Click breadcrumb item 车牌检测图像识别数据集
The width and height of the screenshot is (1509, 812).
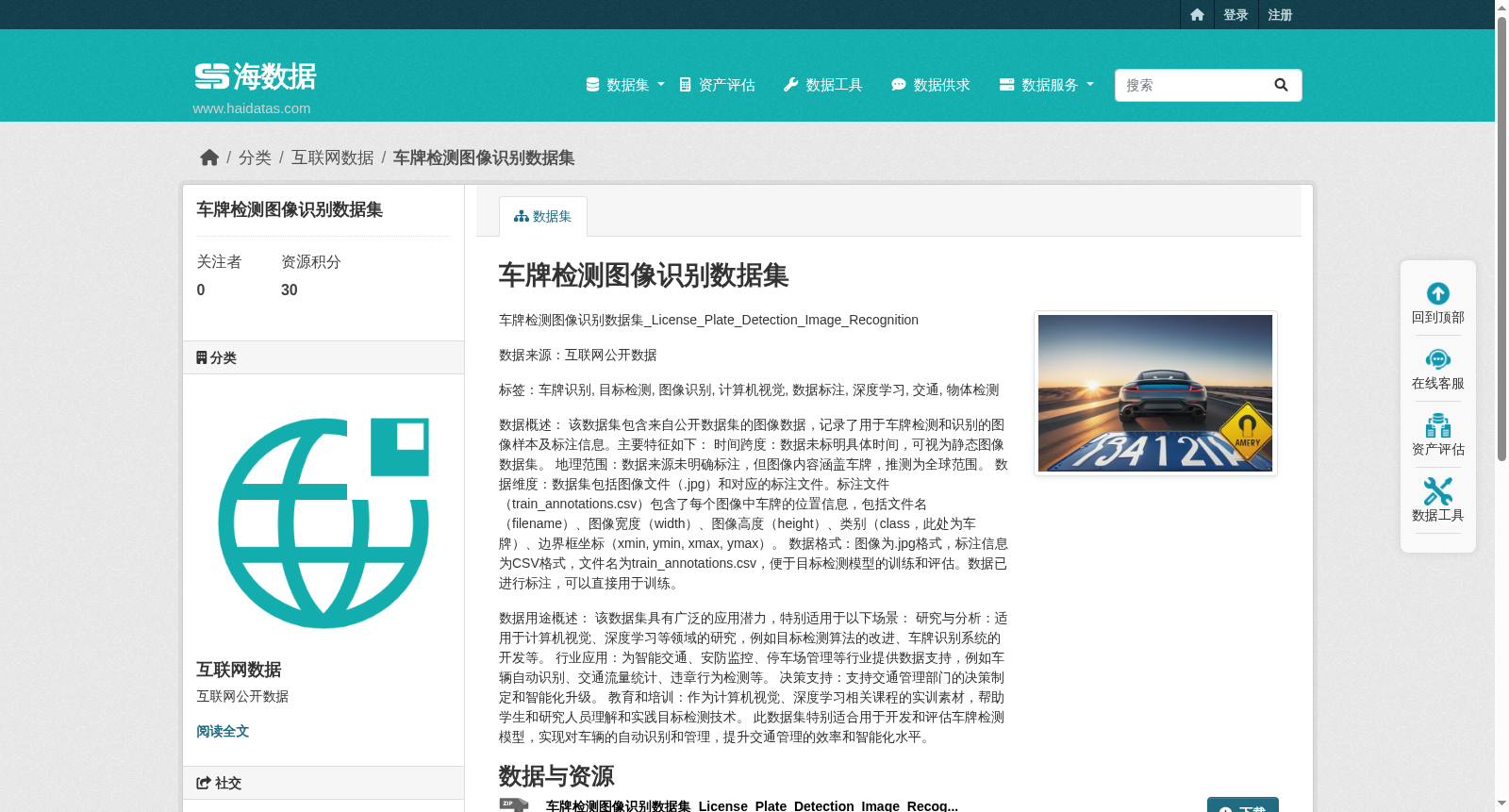click(x=484, y=157)
